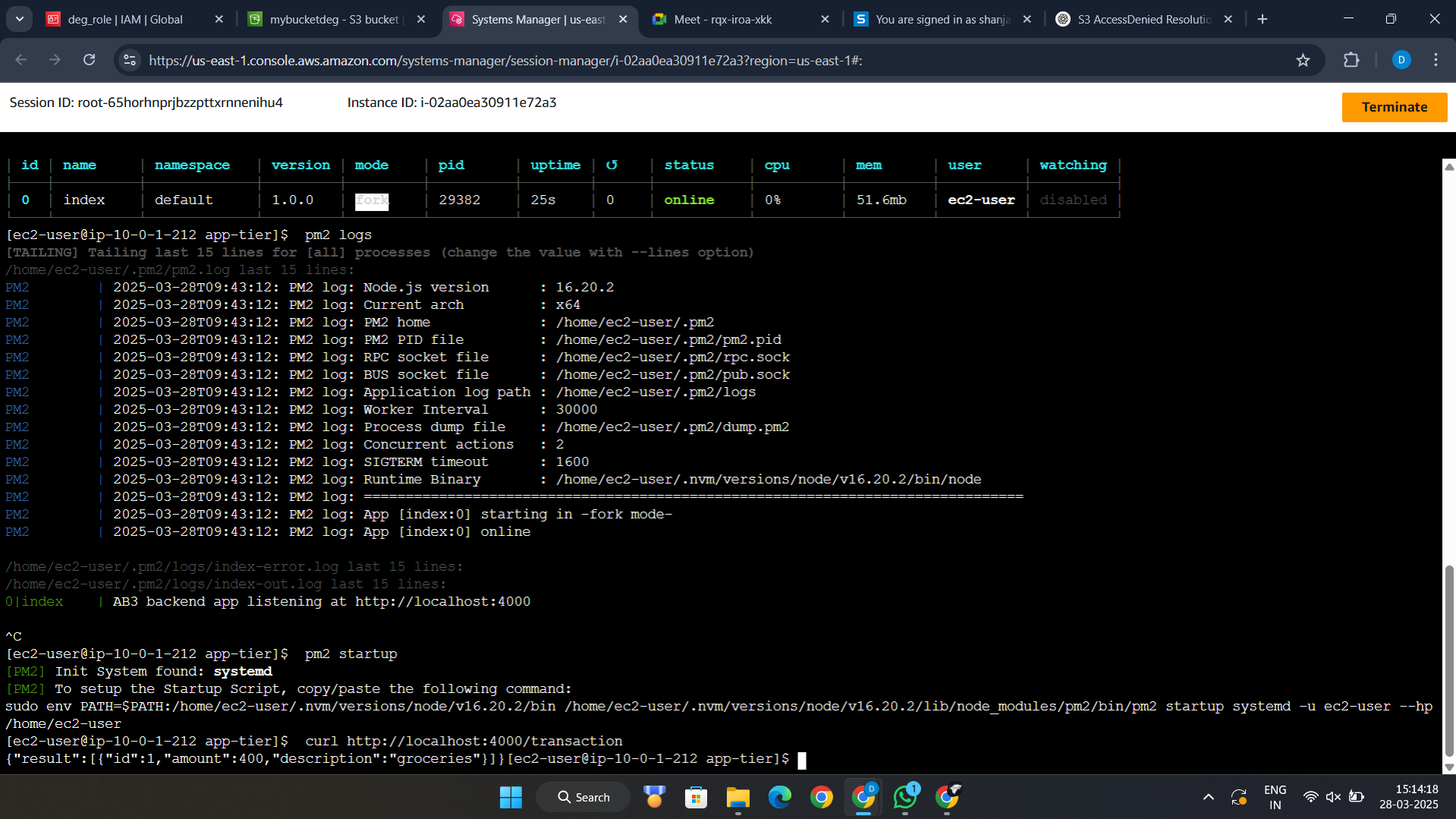
Task: Show hidden system tray icons
Action: point(1208,798)
